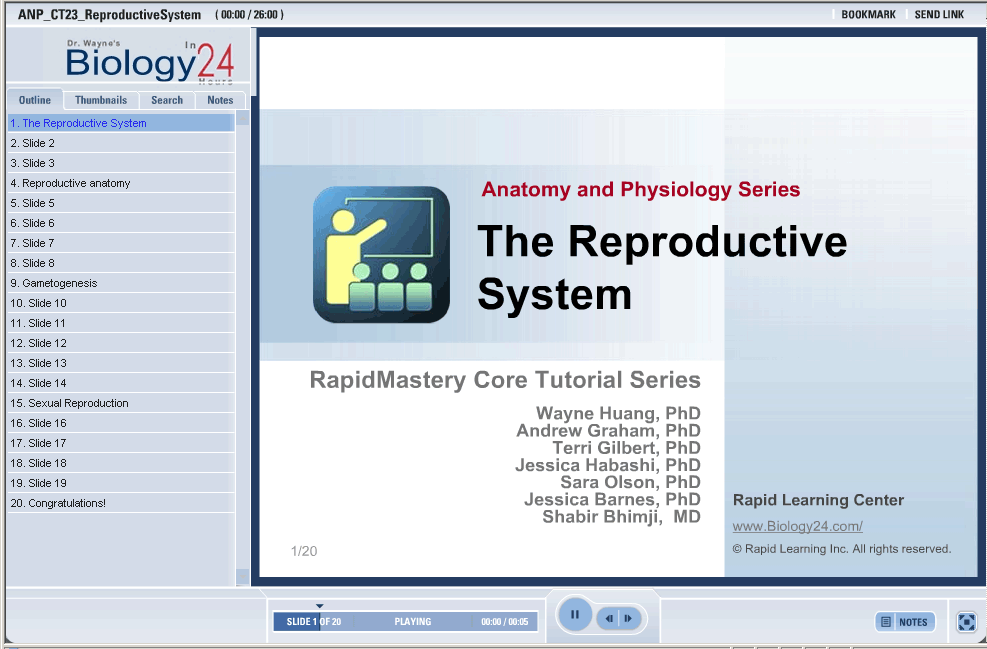Click the Biology24 logo
The height and width of the screenshot is (649, 987).
(x=149, y=62)
